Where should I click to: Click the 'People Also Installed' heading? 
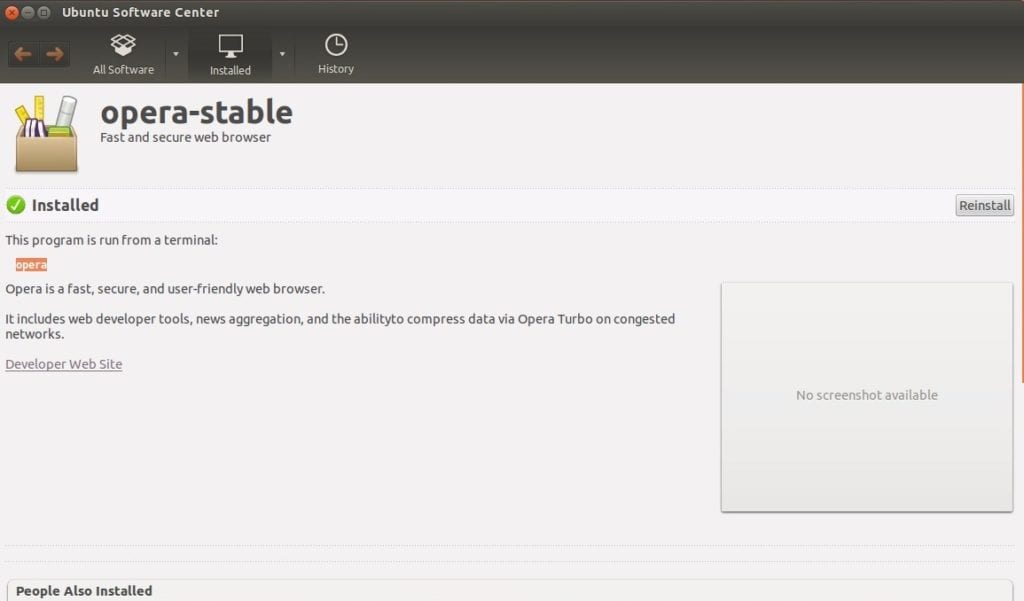[84, 591]
